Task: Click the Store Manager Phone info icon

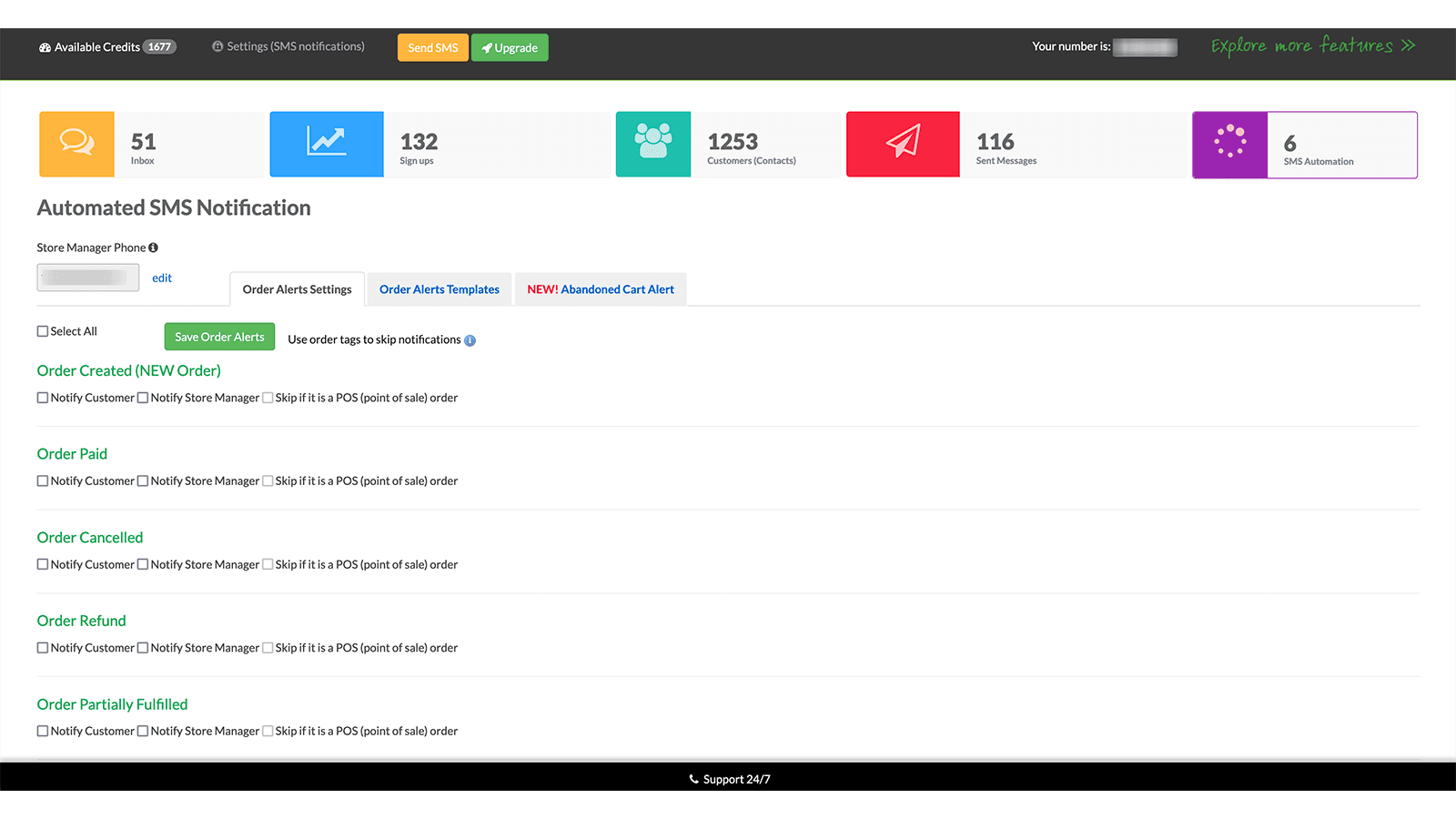Action: pyautogui.click(x=153, y=247)
